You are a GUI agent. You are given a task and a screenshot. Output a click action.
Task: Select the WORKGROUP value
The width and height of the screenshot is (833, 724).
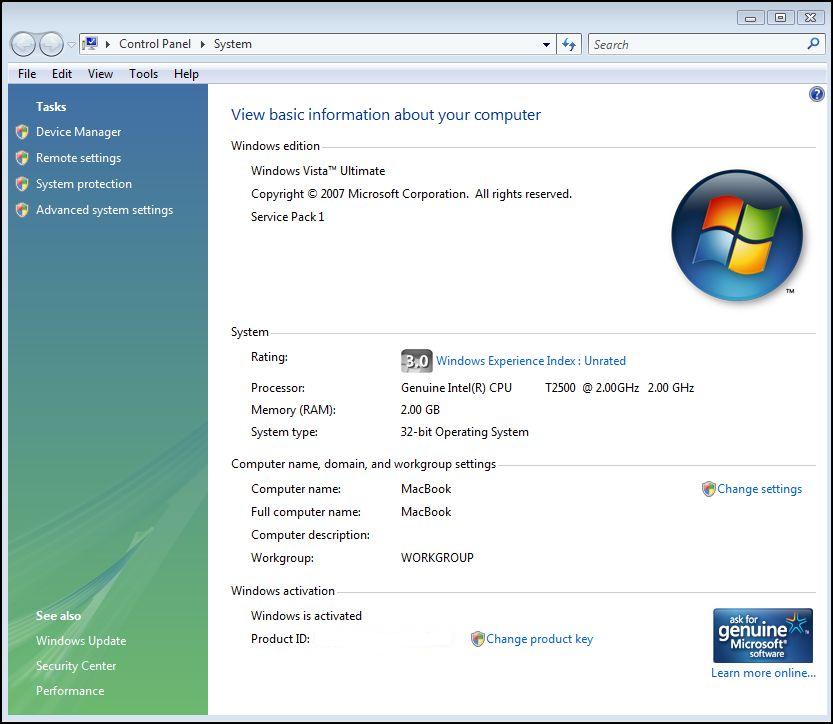click(437, 558)
